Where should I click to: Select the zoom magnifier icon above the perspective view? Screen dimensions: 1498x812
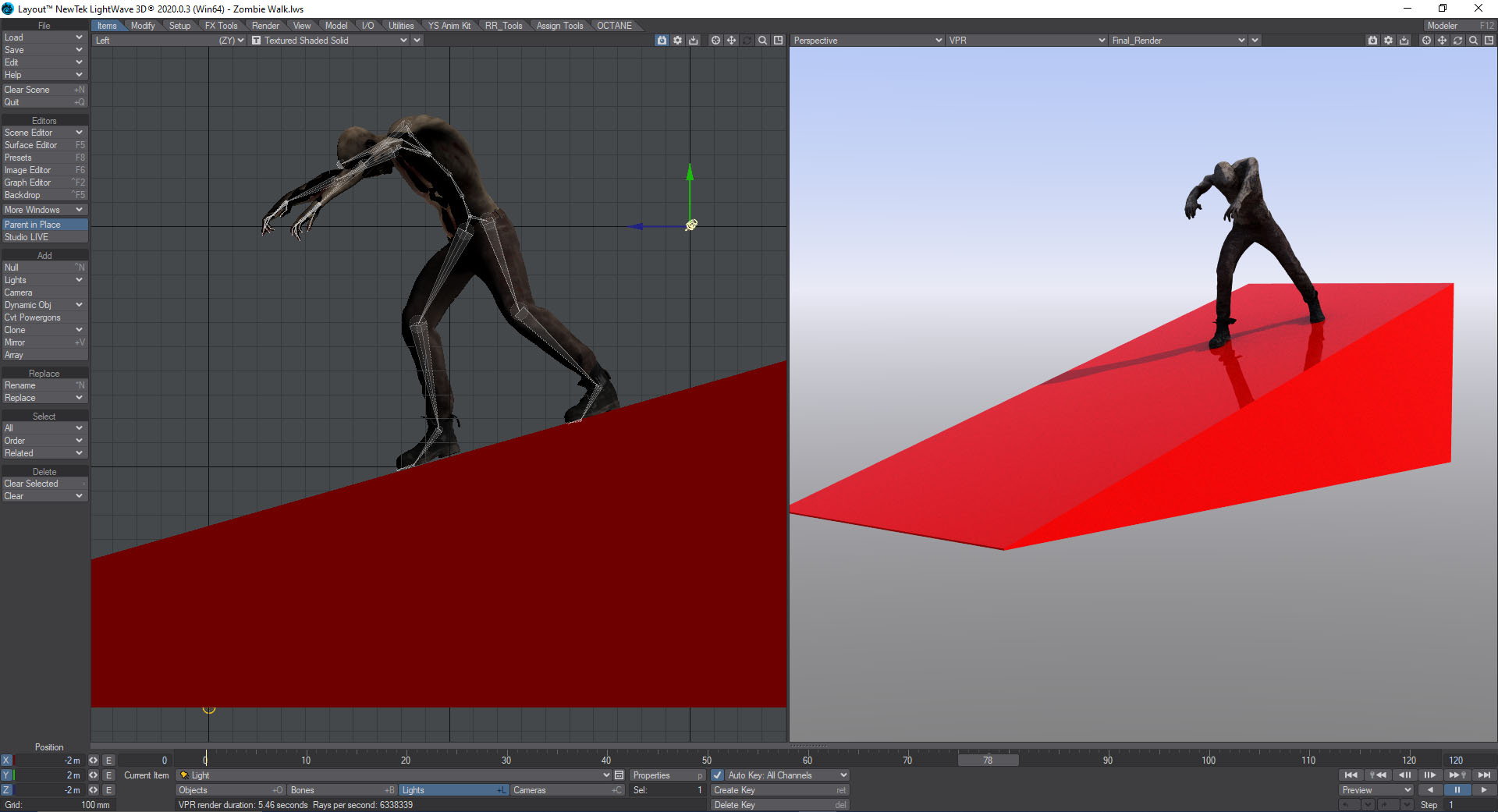[x=1473, y=40]
